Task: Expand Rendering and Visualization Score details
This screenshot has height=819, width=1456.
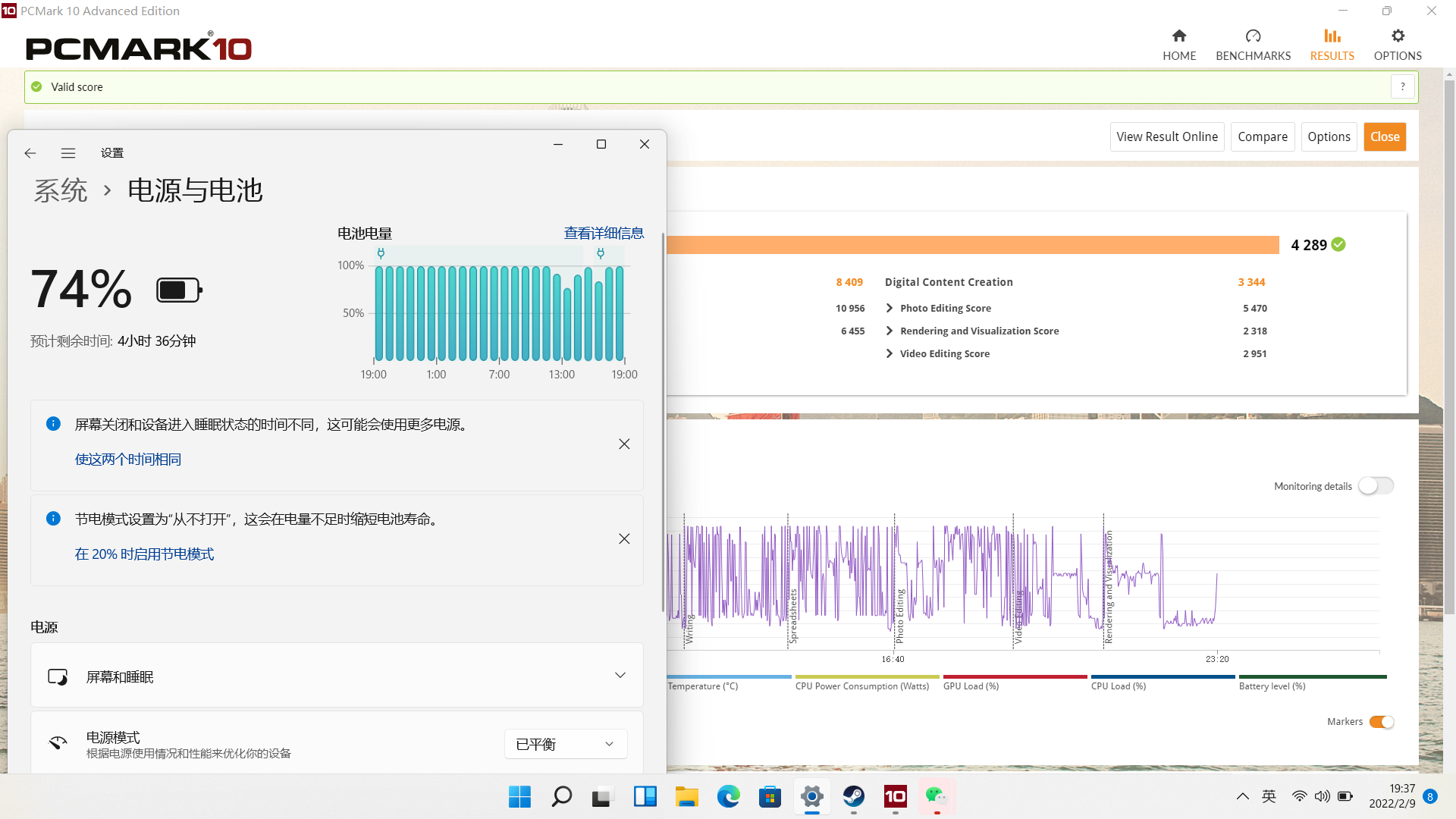Action: [890, 331]
